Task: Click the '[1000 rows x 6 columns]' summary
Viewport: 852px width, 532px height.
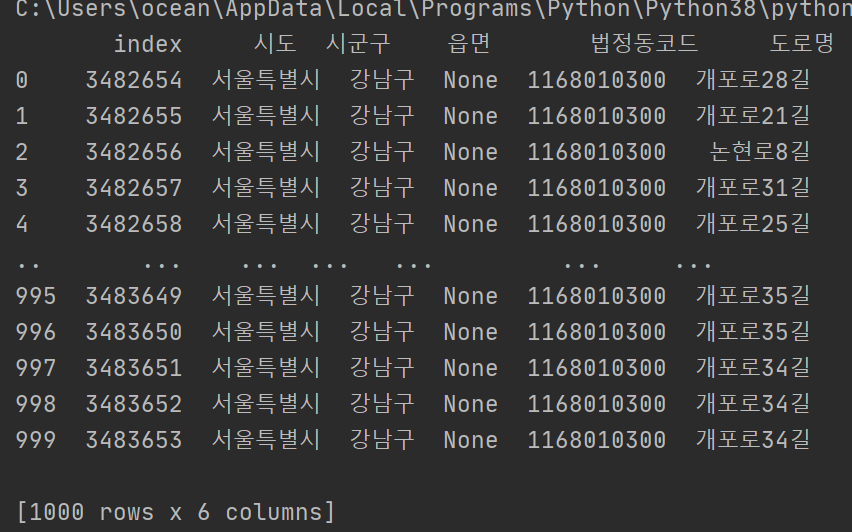Action: 176,512
